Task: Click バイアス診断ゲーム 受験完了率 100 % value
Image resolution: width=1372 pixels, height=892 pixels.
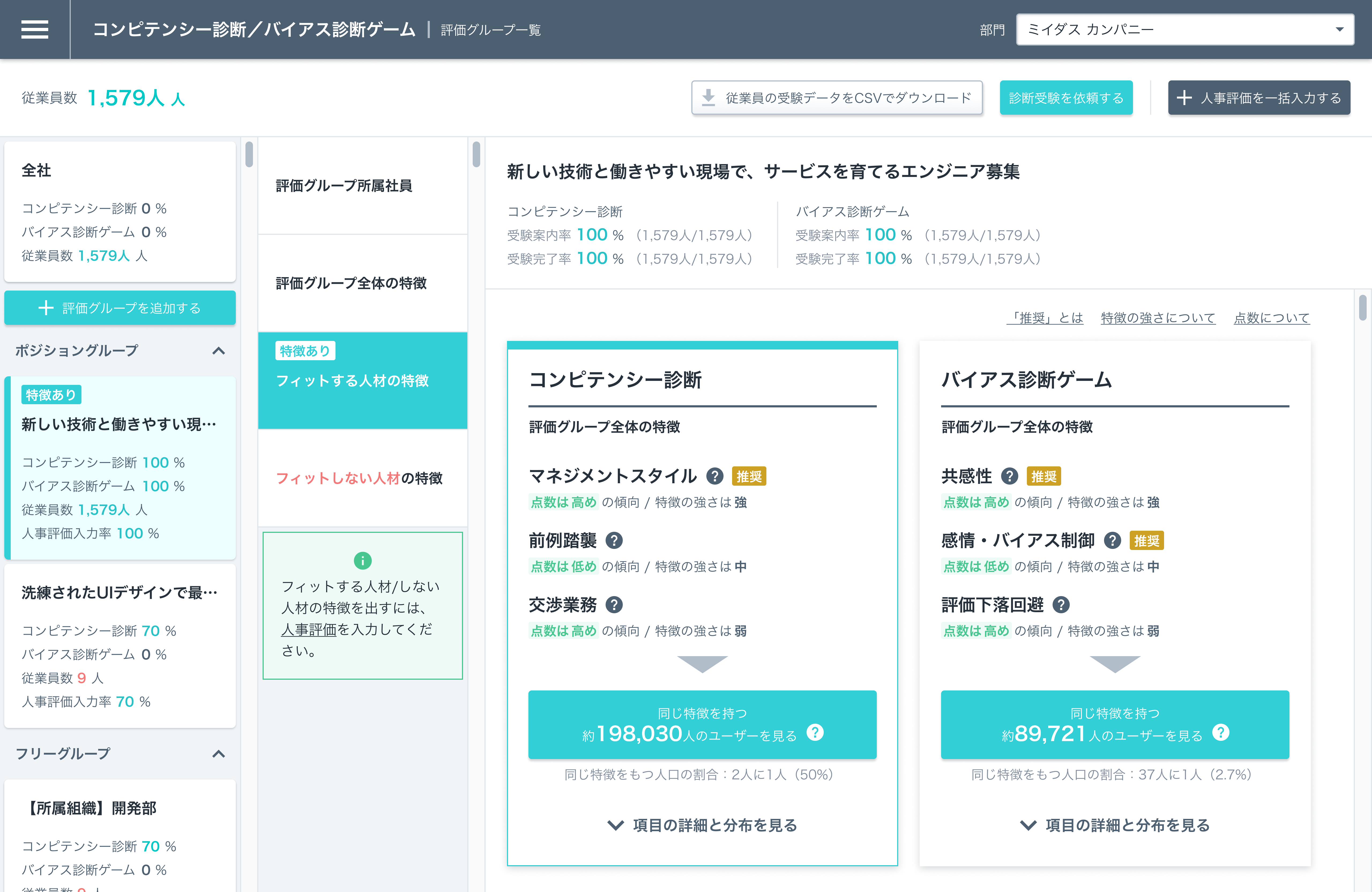Action: 888,259
